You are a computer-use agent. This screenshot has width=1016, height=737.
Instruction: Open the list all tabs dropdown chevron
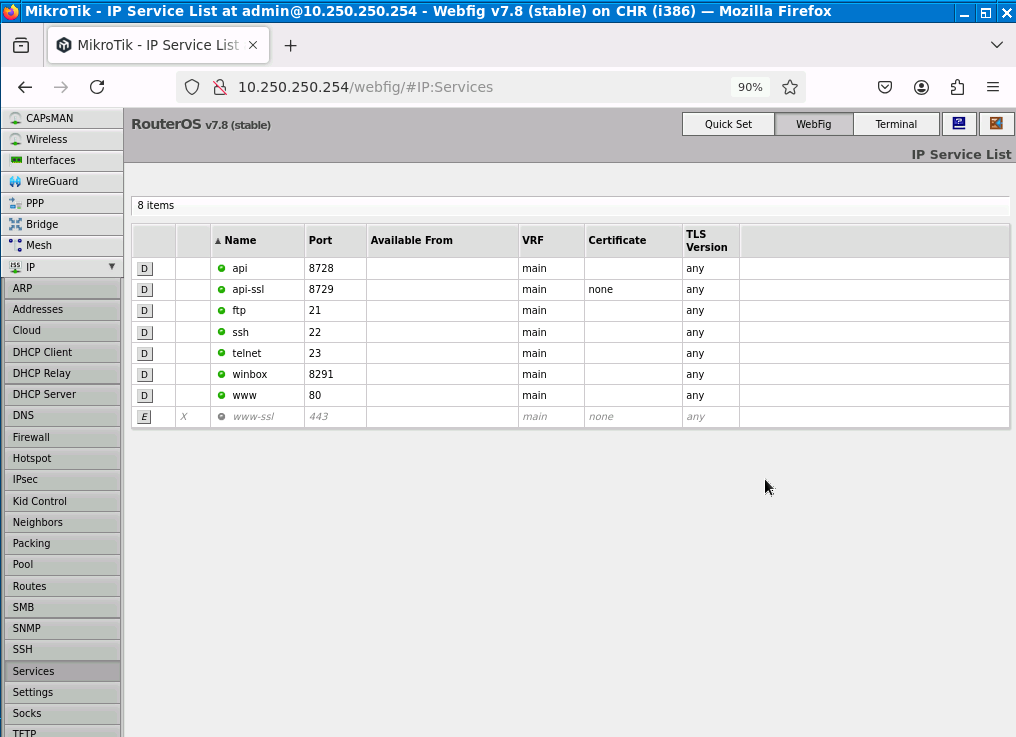point(997,45)
